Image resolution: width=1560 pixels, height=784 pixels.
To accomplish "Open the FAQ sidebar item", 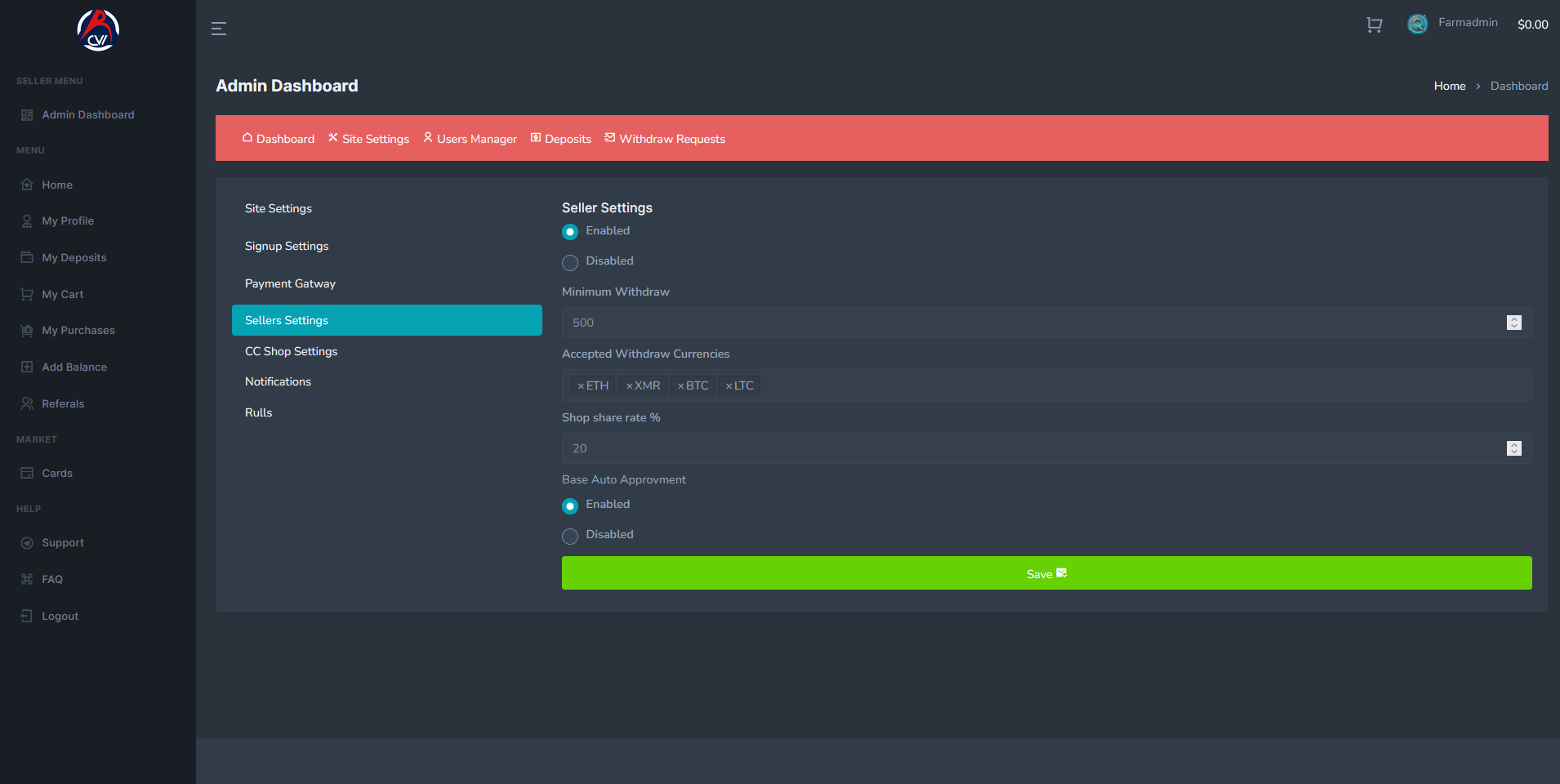I will (52, 580).
